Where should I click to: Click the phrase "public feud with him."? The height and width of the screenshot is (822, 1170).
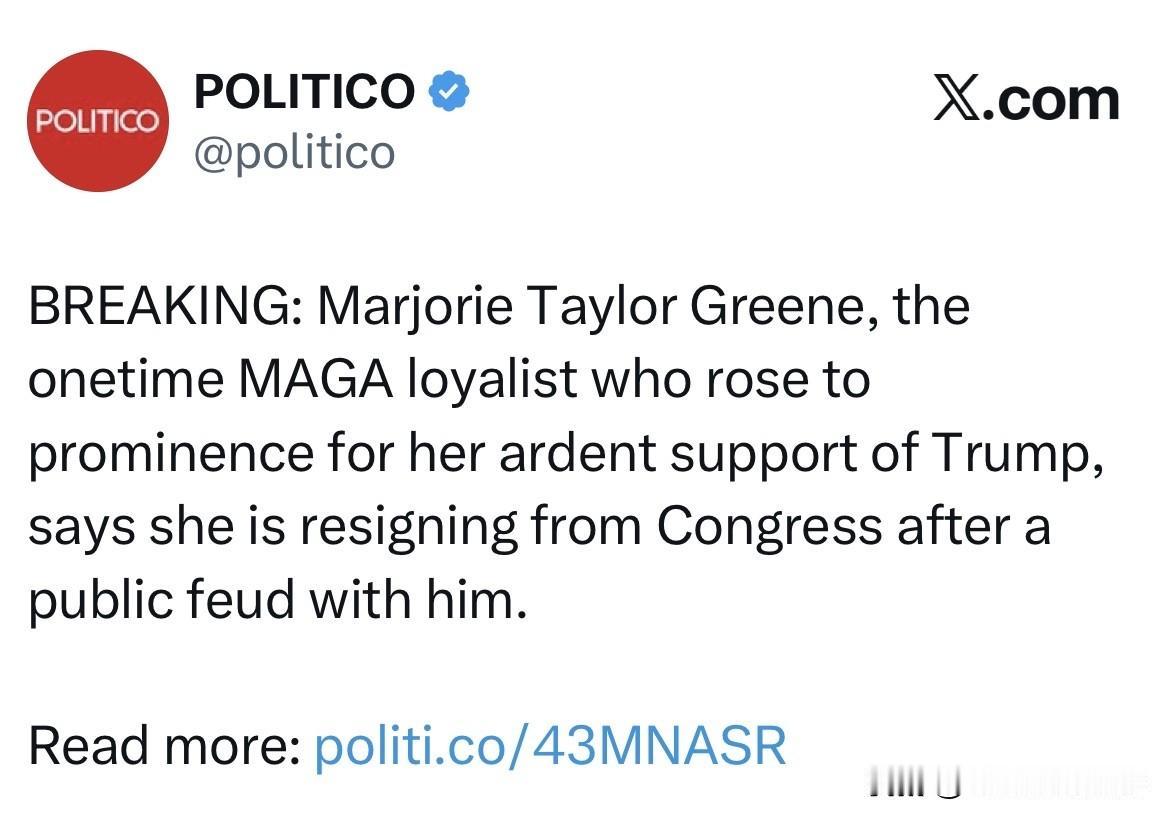click(277, 600)
